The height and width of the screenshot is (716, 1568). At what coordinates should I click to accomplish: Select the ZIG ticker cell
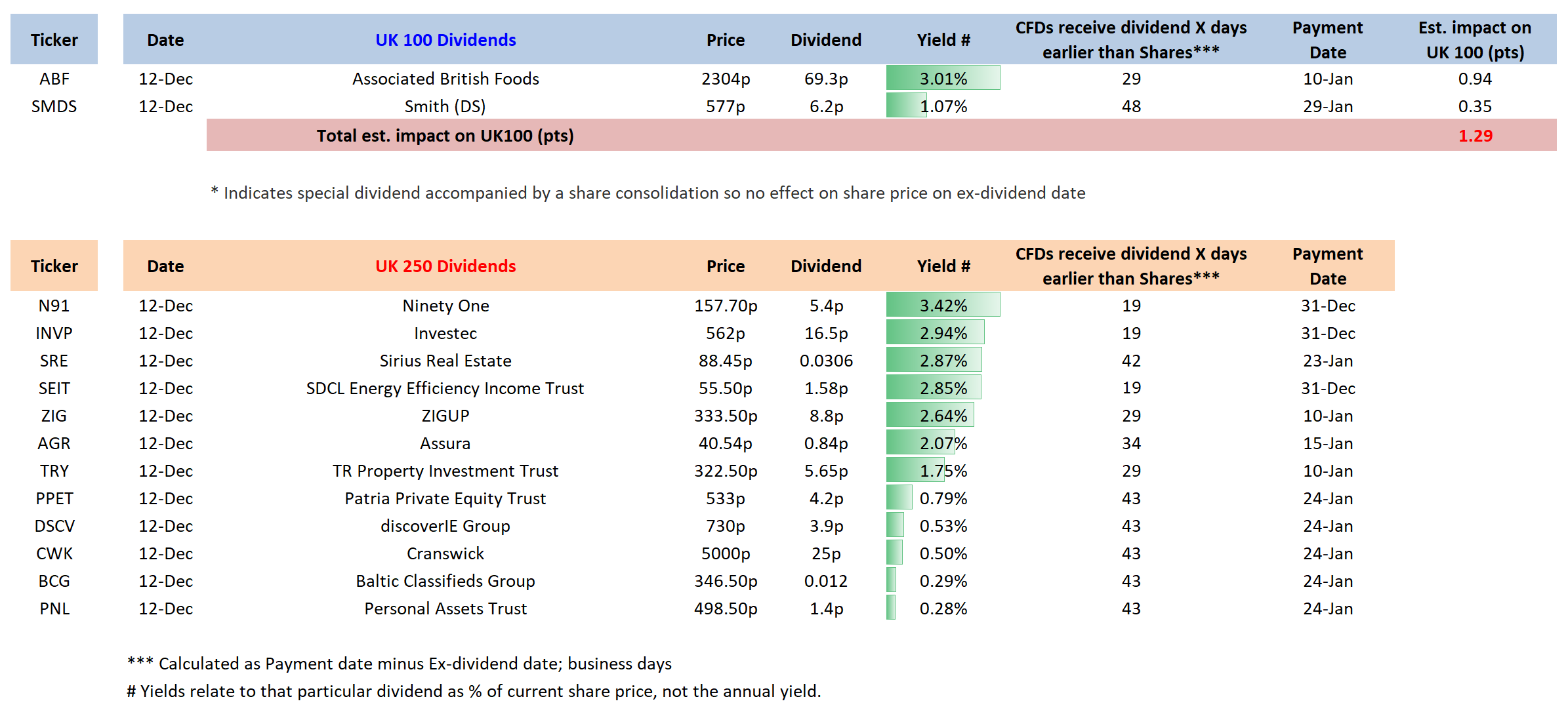pyautogui.click(x=54, y=416)
